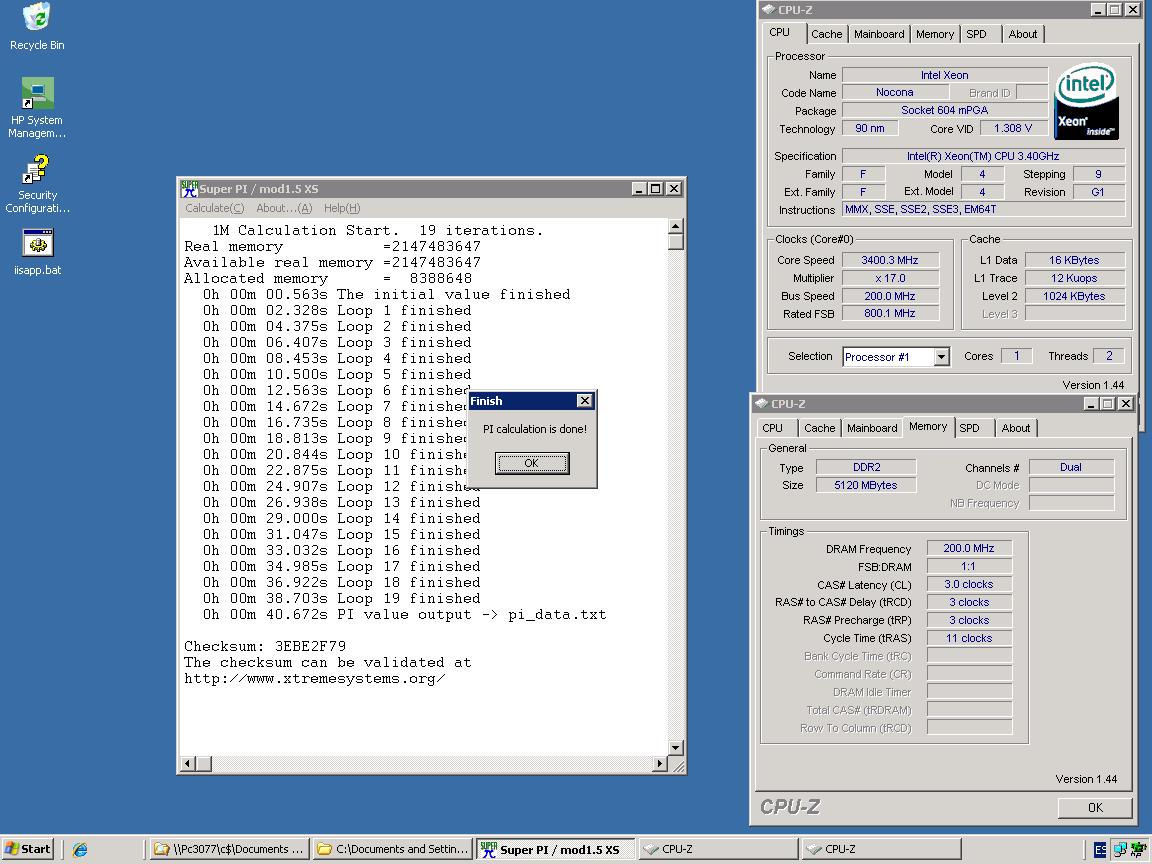The image size is (1152, 864).
Task: Switch to Mainboard tab in lower CPU-Z window
Action: click(872, 428)
